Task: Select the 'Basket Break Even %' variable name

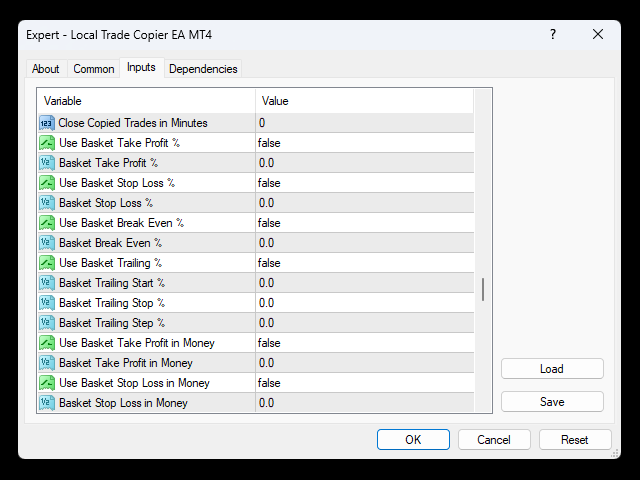Action: click(111, 243)
